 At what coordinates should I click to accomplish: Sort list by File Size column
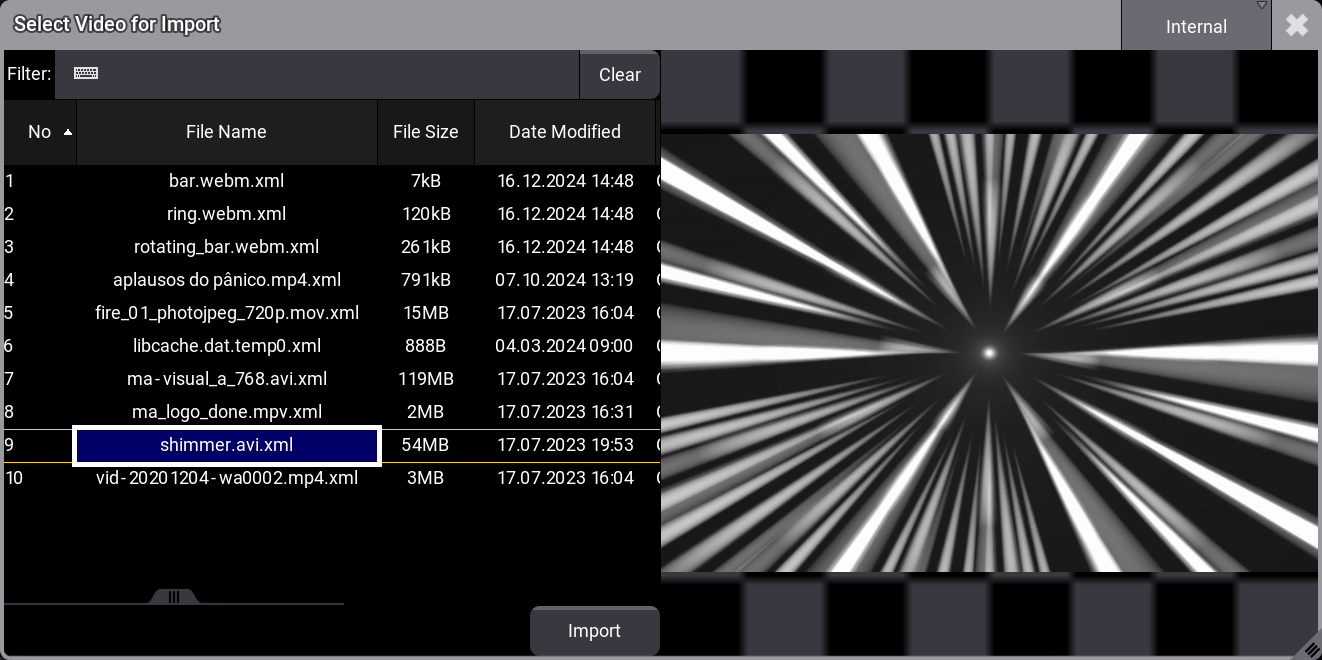(x=425, y=132)
